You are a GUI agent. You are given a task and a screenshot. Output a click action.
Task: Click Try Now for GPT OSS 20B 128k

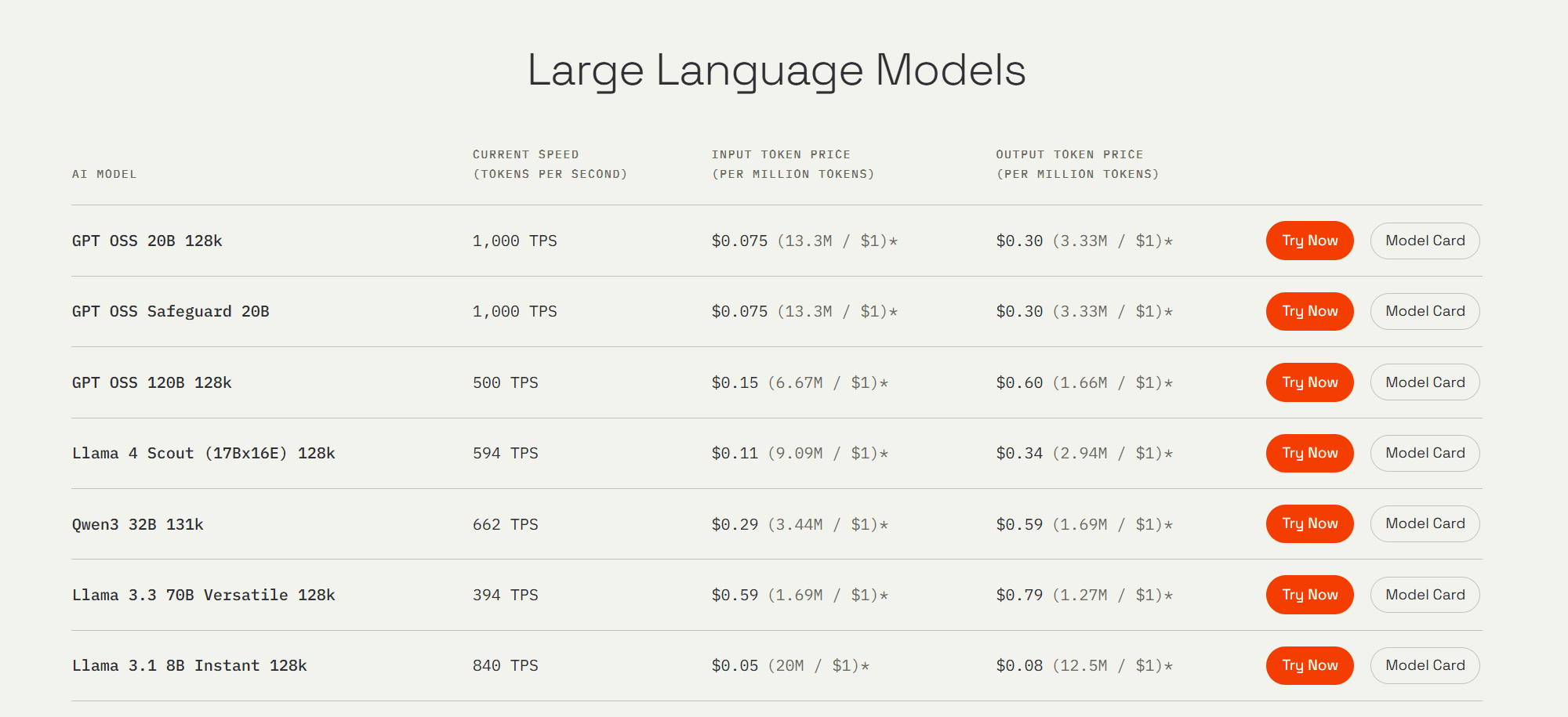point(1309,241)
